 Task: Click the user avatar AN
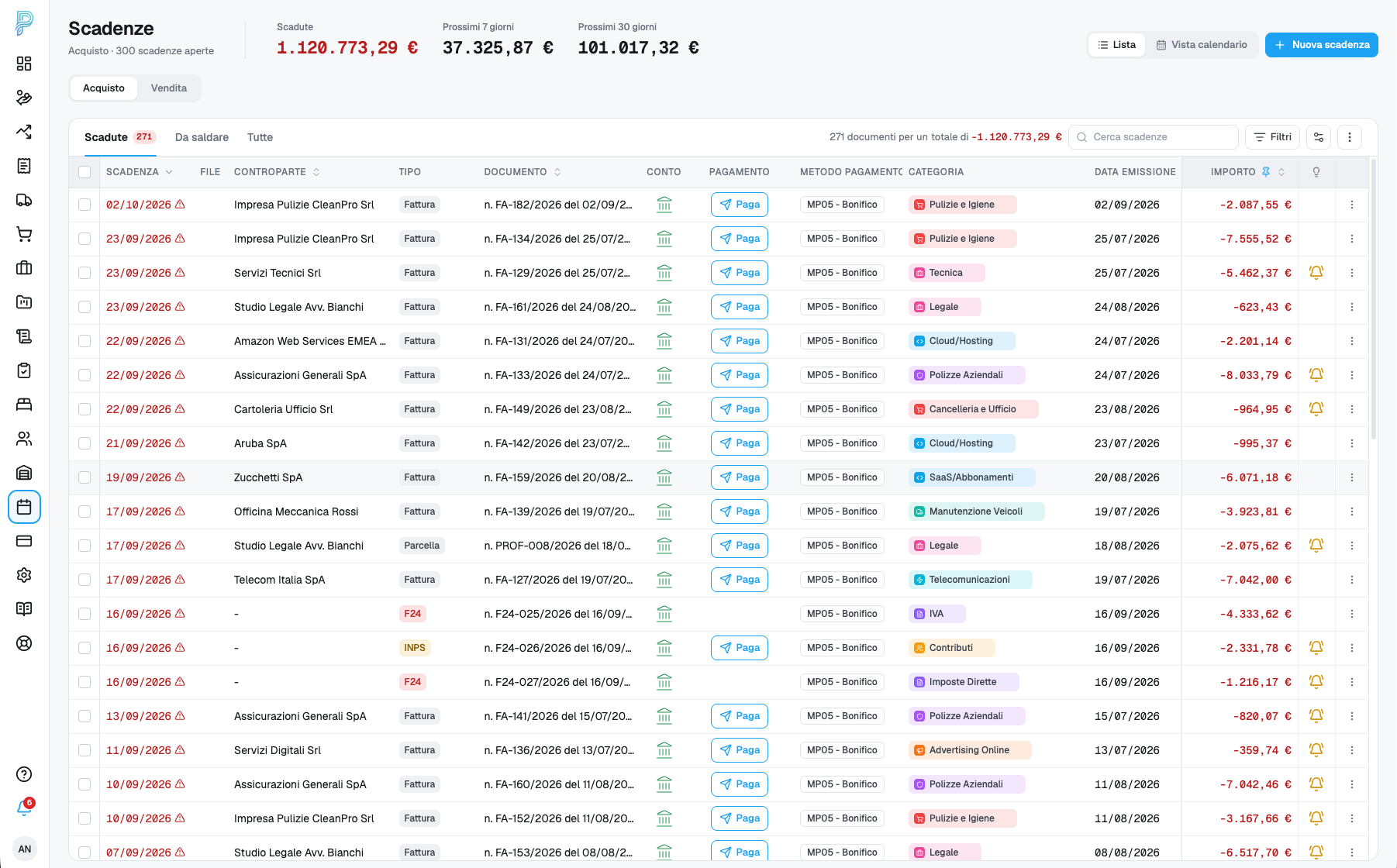tap(25, 849)
